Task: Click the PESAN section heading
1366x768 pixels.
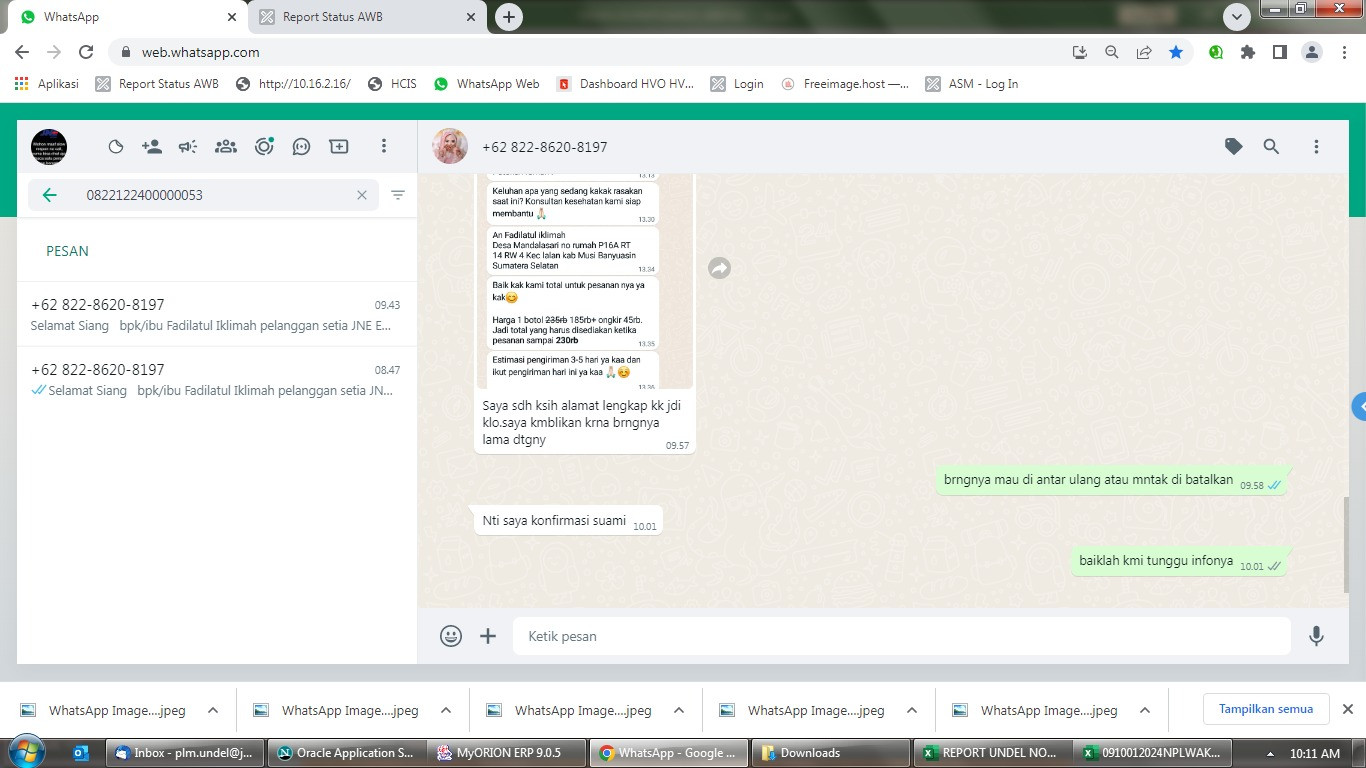Action: point(67,251)
